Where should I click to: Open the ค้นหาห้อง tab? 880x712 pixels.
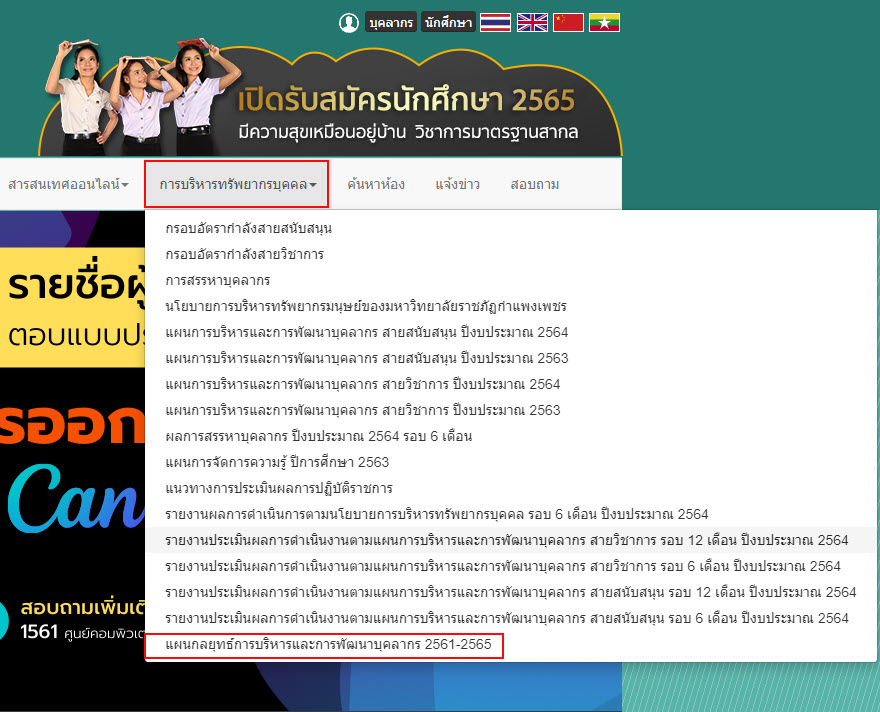[x=376, y=185]
